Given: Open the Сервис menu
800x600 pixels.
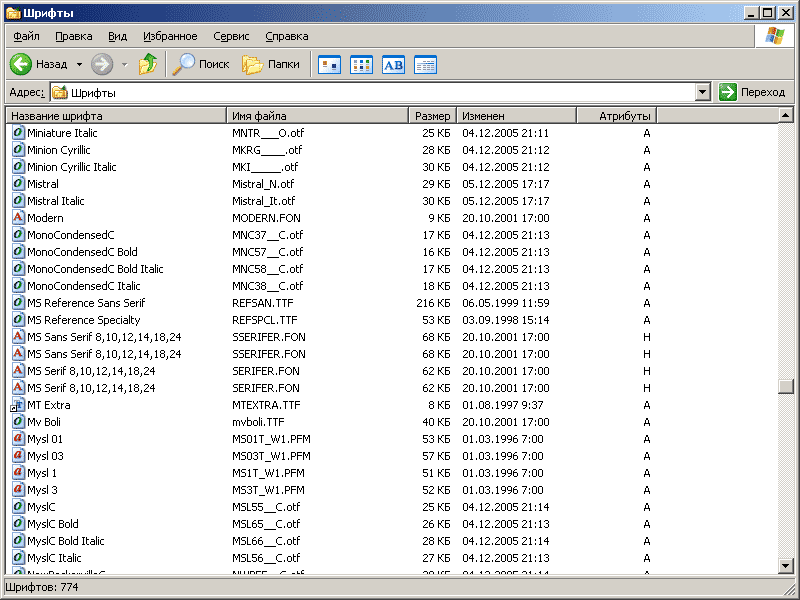Looking at the screenshot, I should [x=231, y=36].
